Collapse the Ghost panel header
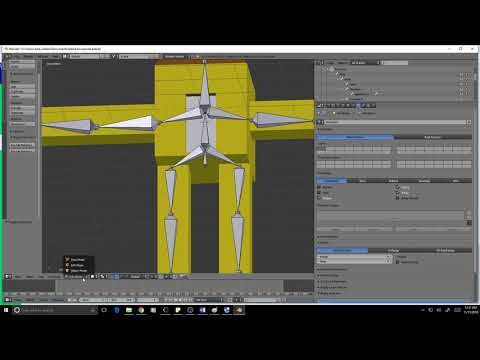 click(324, 243)
